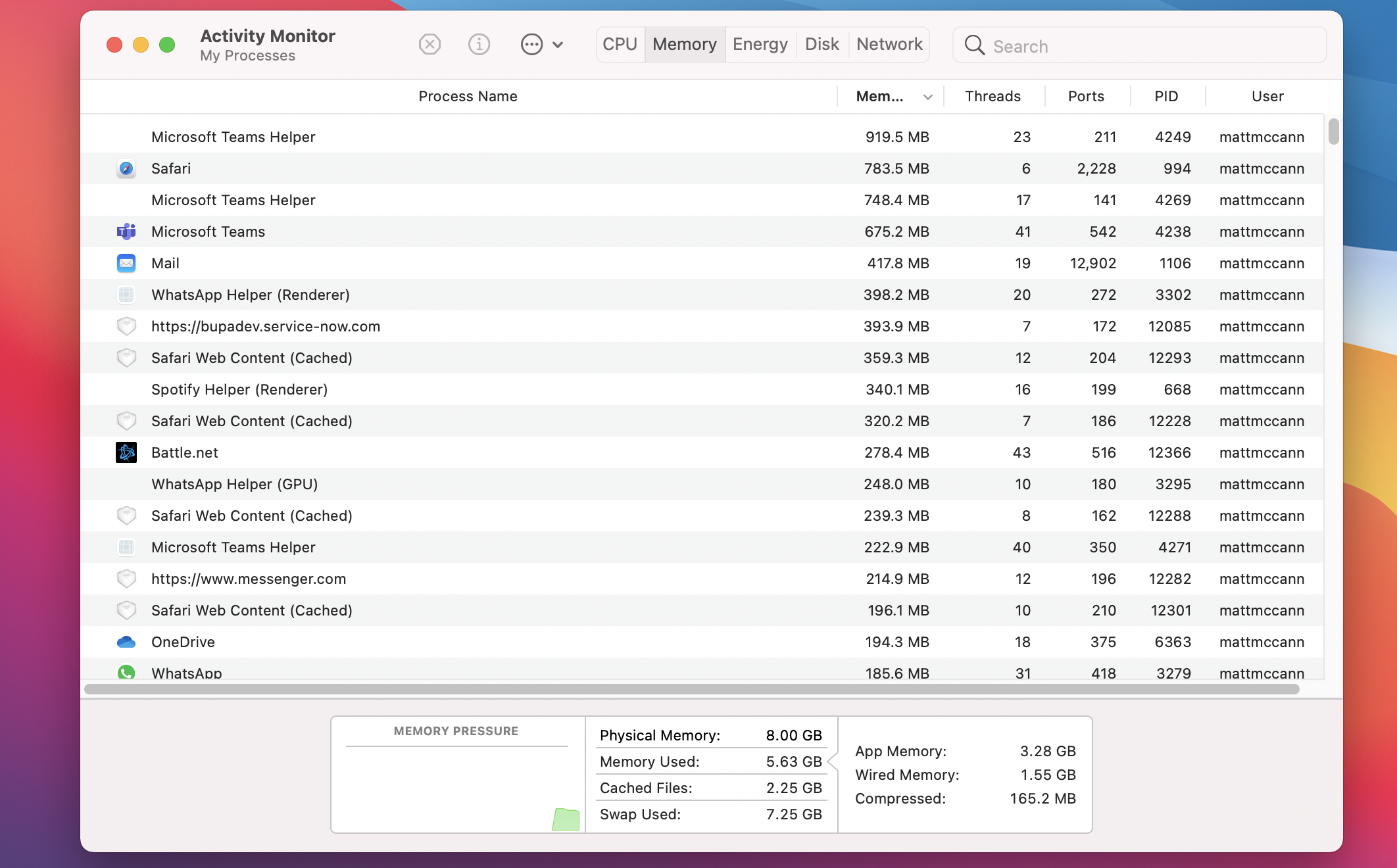The height and width of the screenshot is (868, 1397).
Task: Open the Network tab
Action: [x=889, y=45]
